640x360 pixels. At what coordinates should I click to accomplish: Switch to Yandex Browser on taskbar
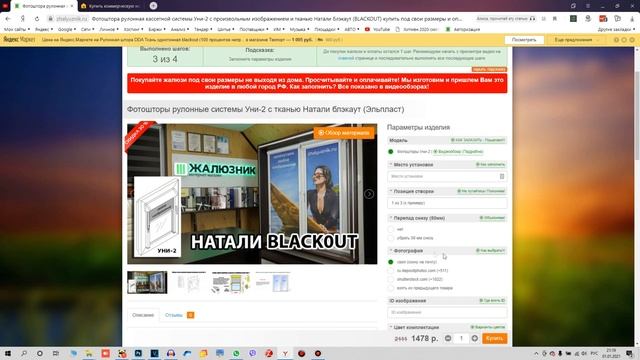285,353
